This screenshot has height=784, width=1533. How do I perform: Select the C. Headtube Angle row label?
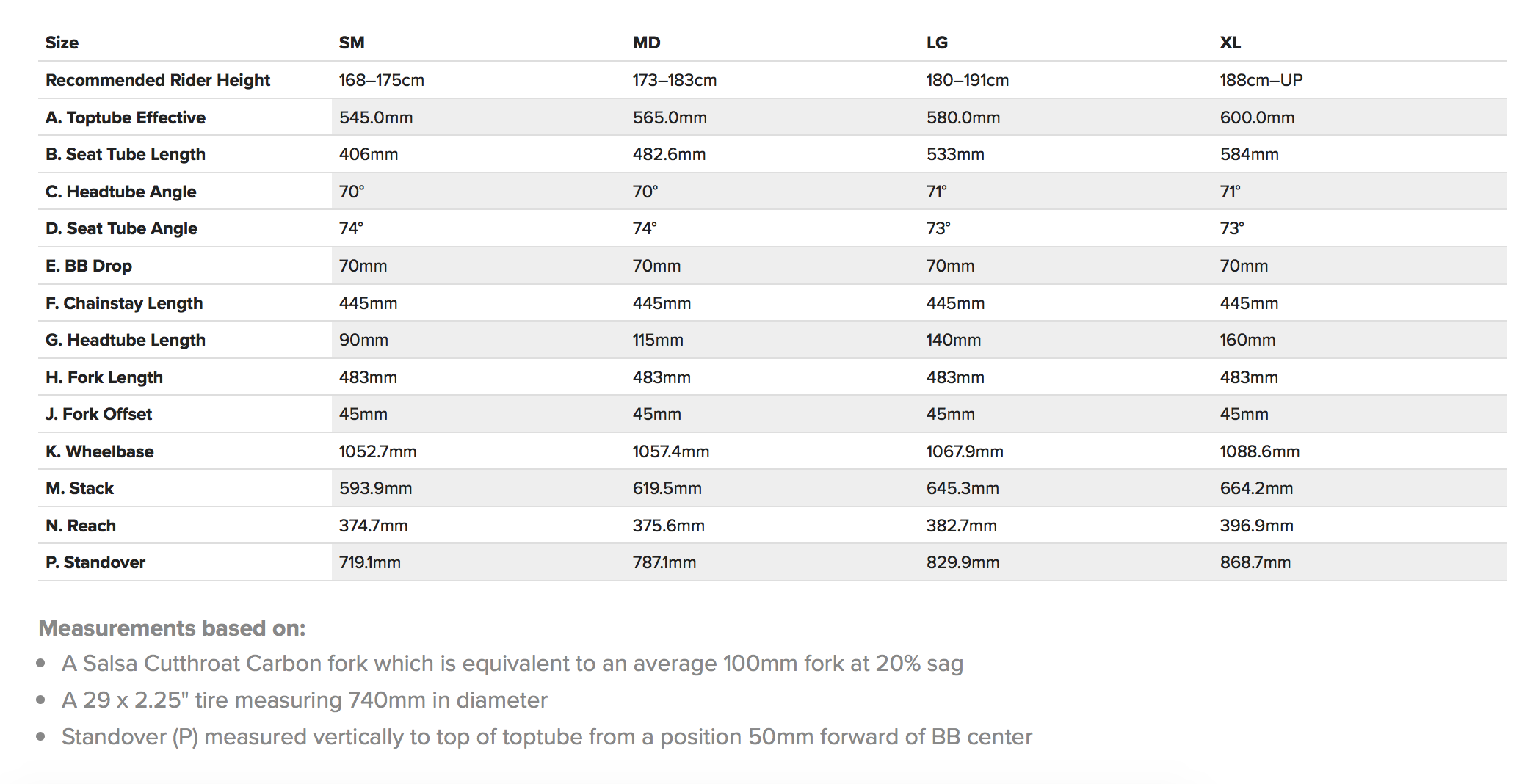tap(121, 192)
